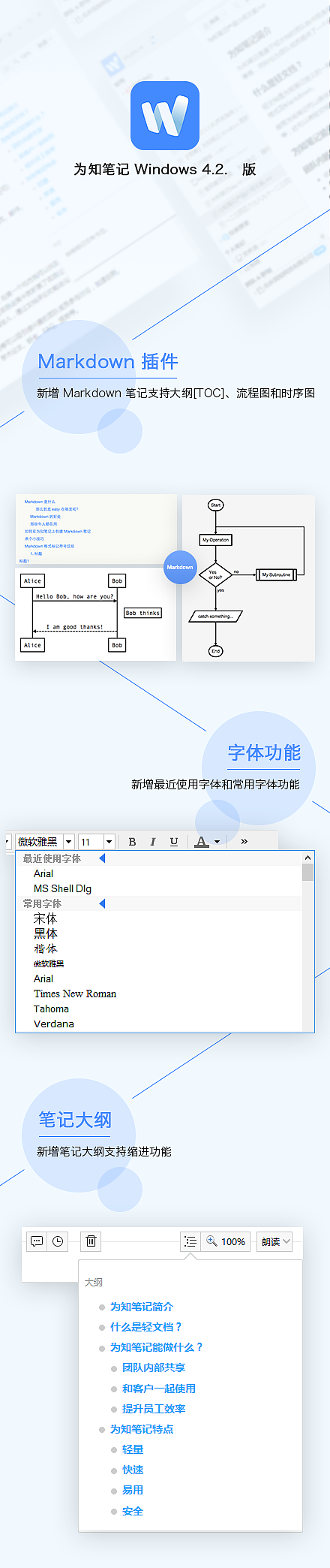Go to outline item 什么是轻文档？

tap(146, 1327)
